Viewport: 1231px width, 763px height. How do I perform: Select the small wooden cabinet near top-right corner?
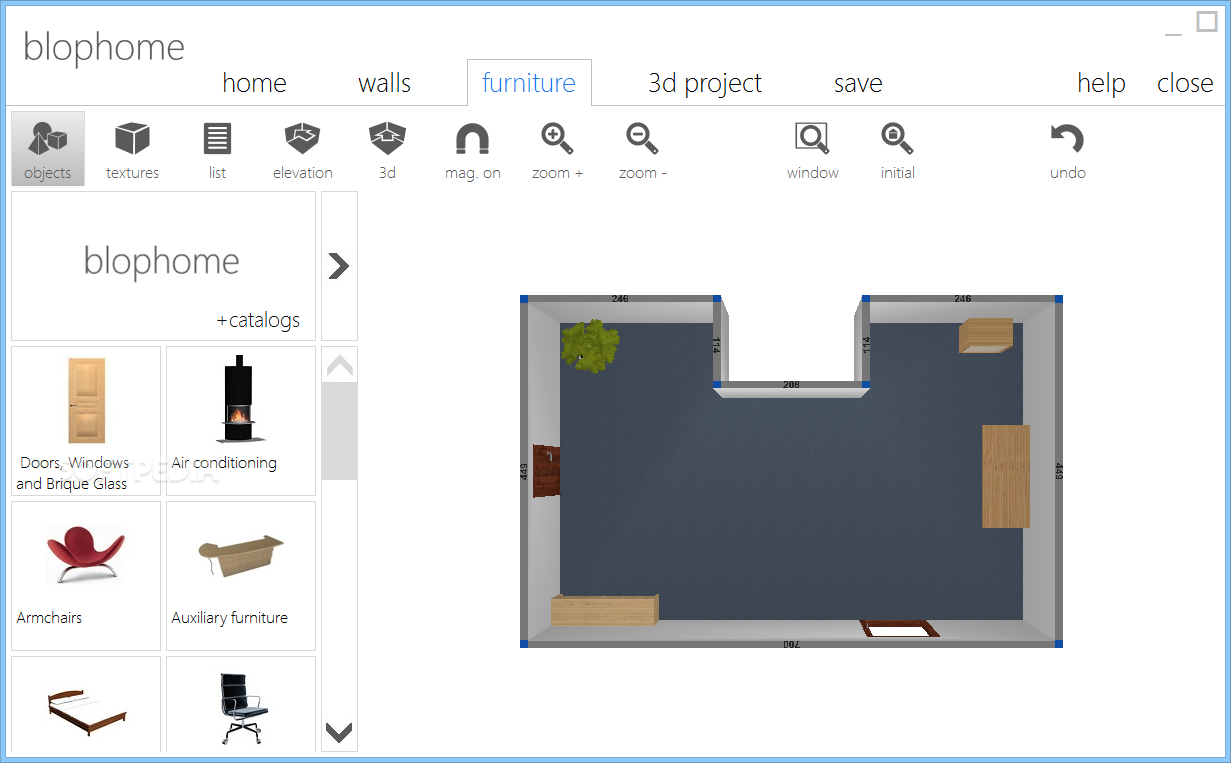(986, 336)
